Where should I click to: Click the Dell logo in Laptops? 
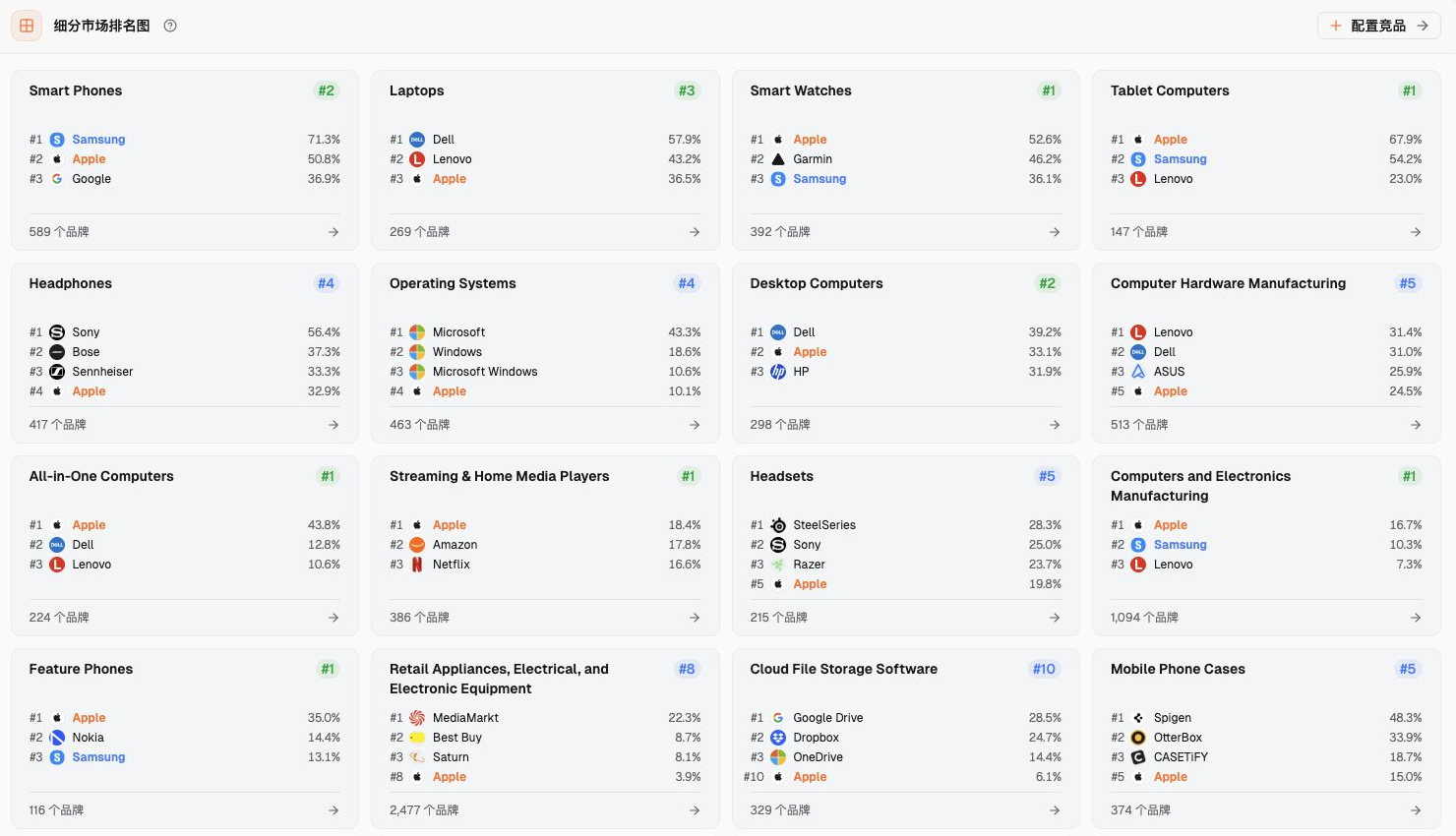[x=417, y=140]
